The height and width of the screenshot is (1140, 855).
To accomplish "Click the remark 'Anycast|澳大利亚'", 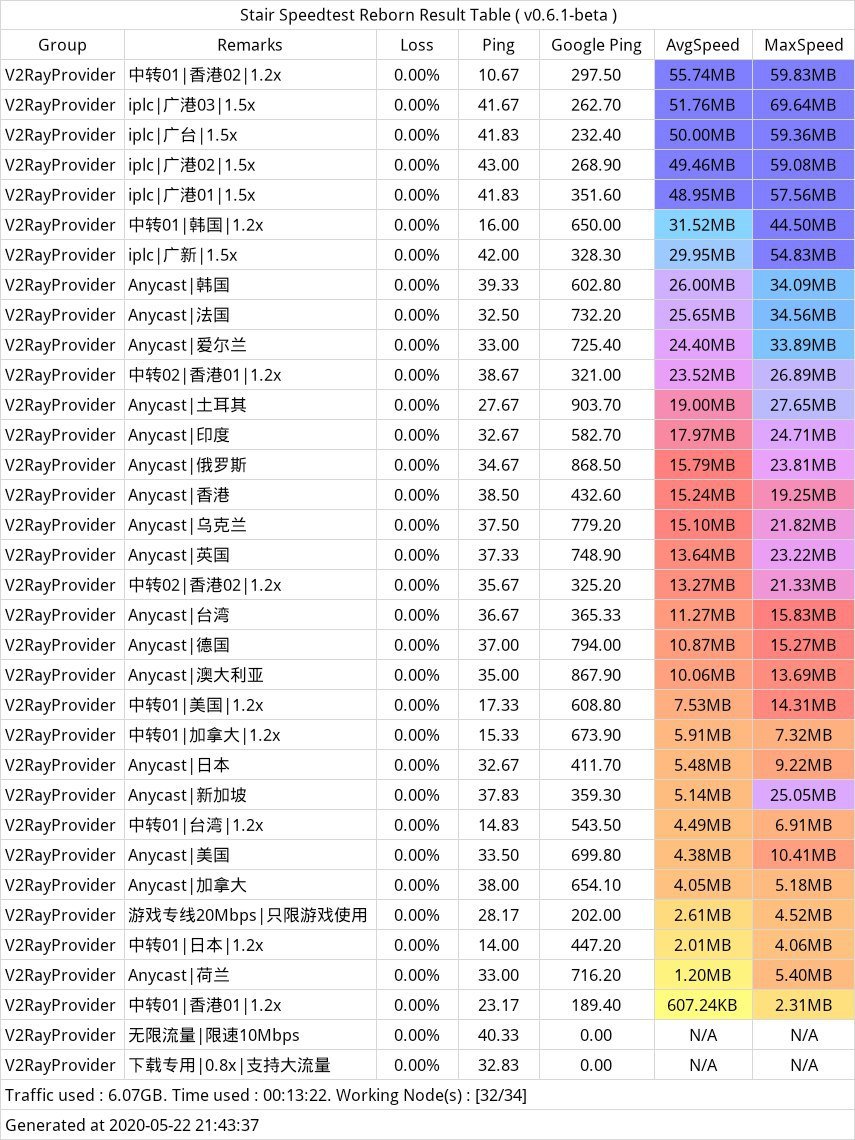I will click(196, 675).
